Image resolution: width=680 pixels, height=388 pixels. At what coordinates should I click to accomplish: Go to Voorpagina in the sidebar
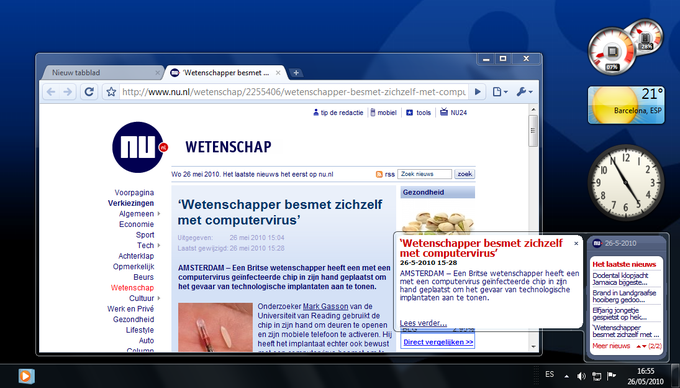pyautogui.click(x=134, y=192)
